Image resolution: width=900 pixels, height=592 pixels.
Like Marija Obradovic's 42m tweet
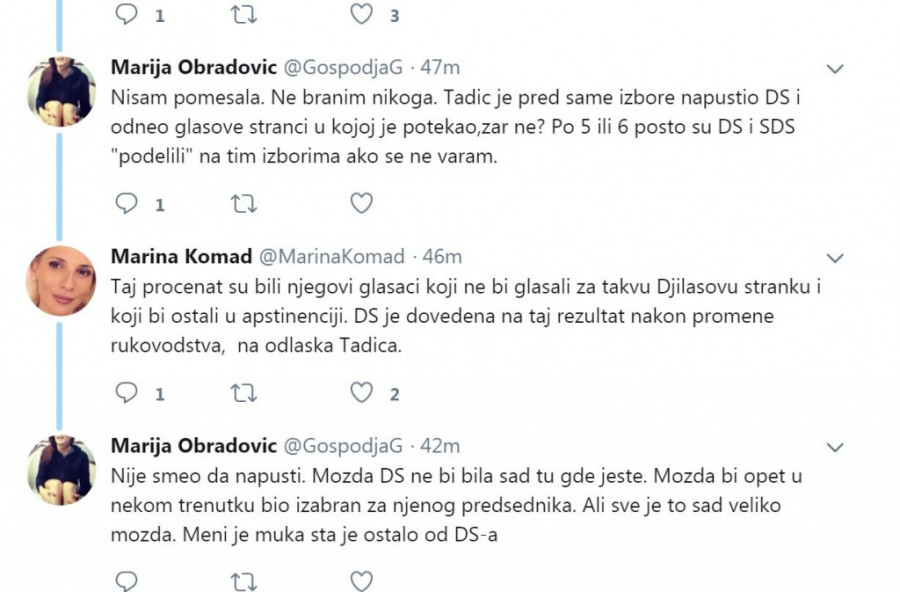(361, 580)
